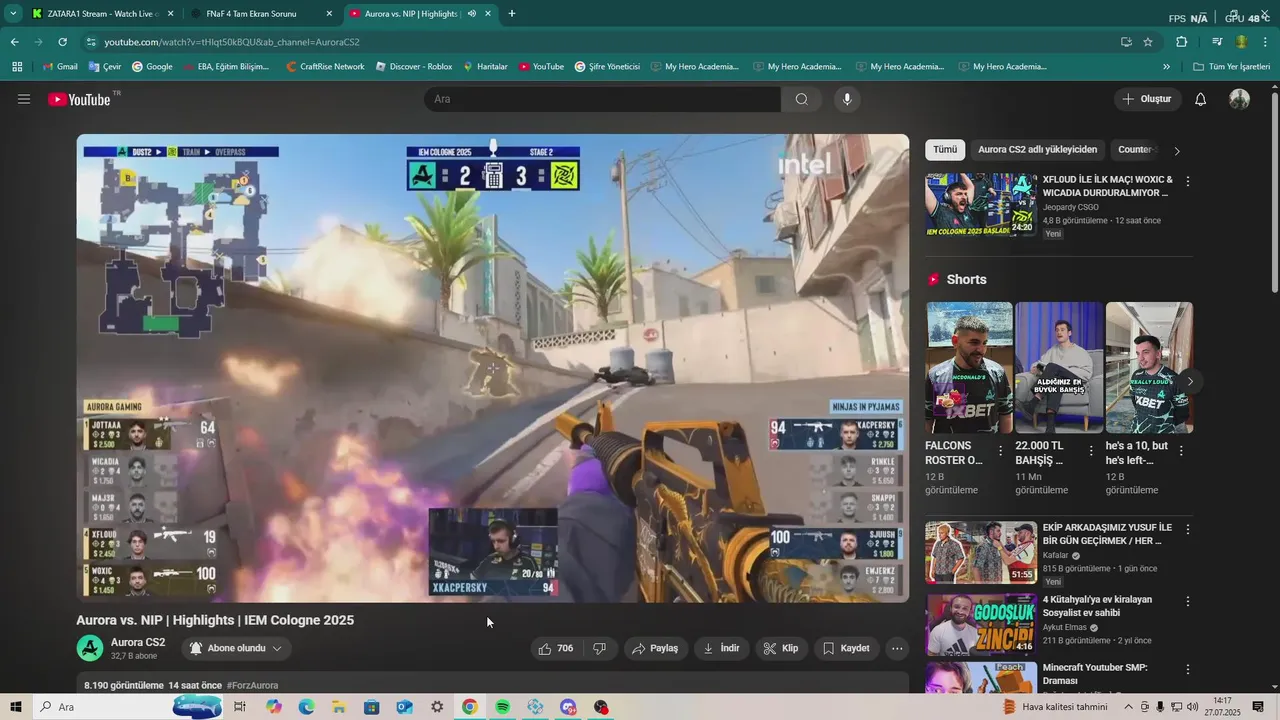Open more actions menu below video

click(x=897, y=648)
